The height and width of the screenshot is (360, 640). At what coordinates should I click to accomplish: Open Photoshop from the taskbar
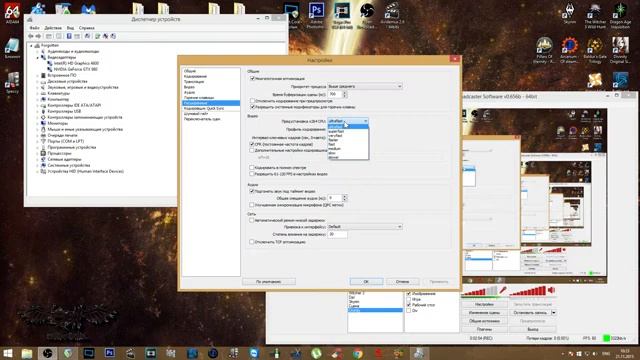click(x=109, y=353)
